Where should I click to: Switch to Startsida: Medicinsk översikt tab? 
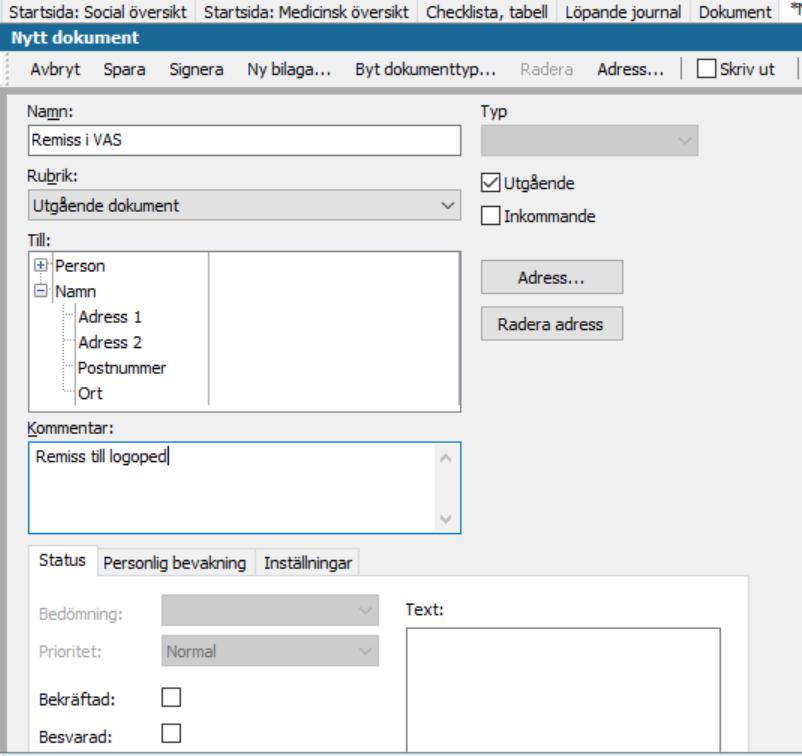click(x=306, y=12)
